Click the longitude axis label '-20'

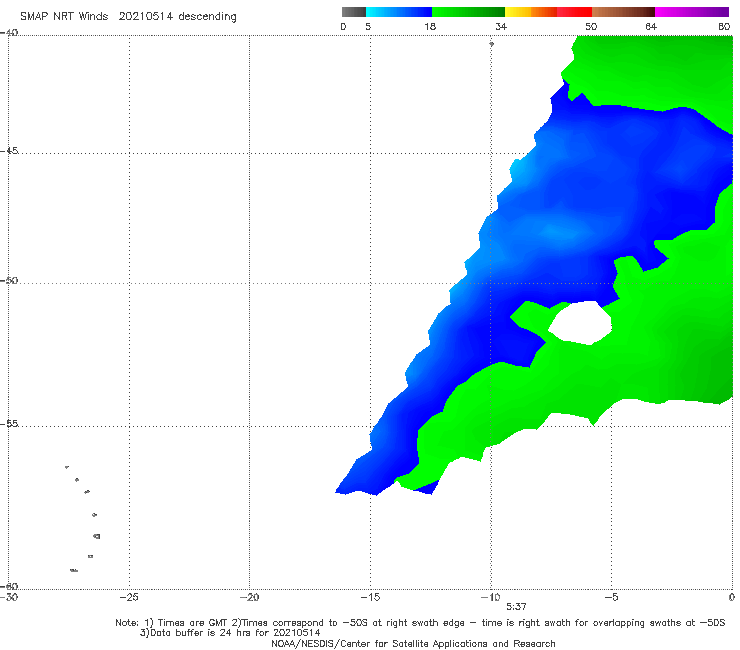pos(249,598)
